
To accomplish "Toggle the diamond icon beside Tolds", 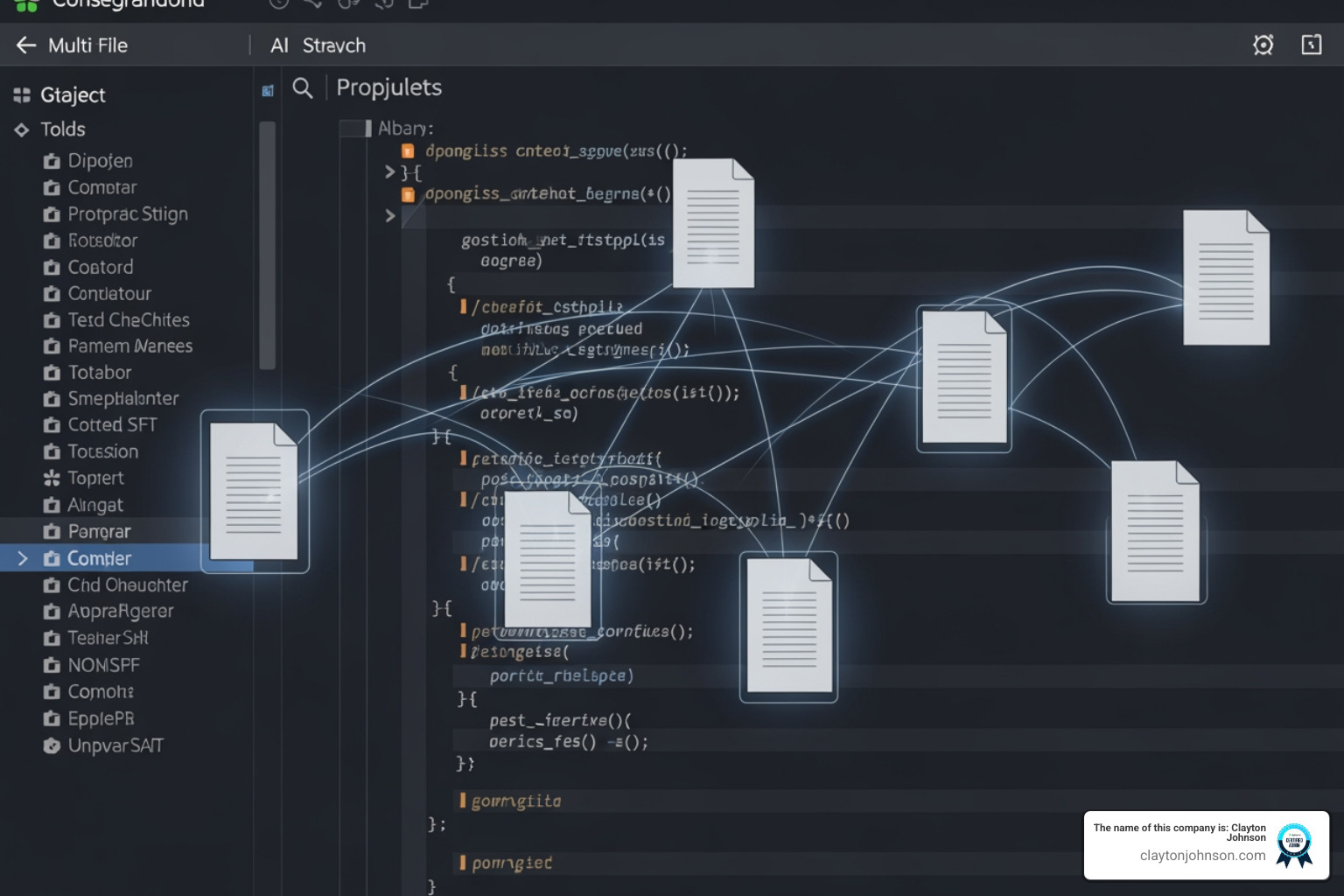I will click(21, 129).
